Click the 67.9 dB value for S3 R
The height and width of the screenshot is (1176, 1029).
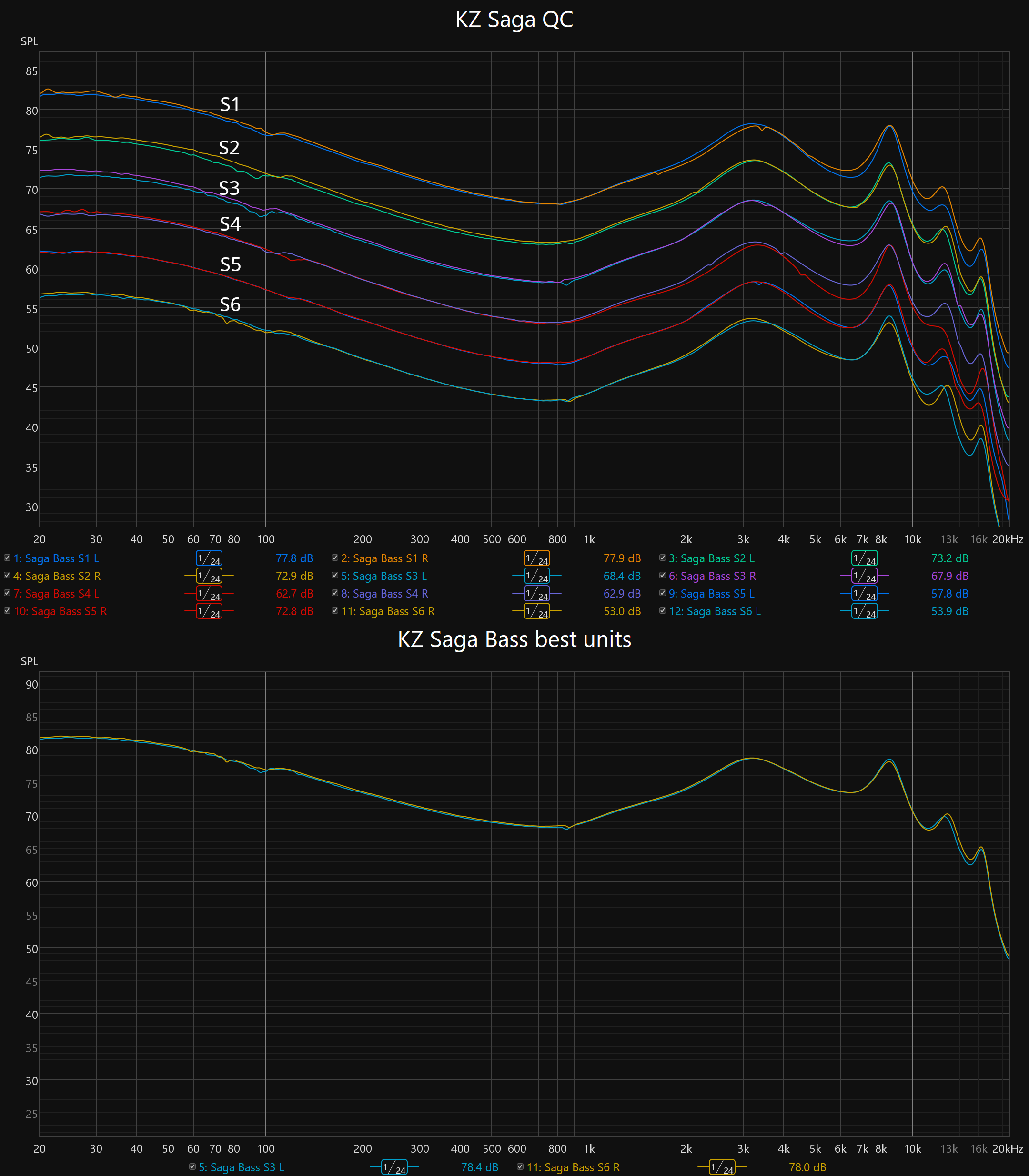[950, 576]
